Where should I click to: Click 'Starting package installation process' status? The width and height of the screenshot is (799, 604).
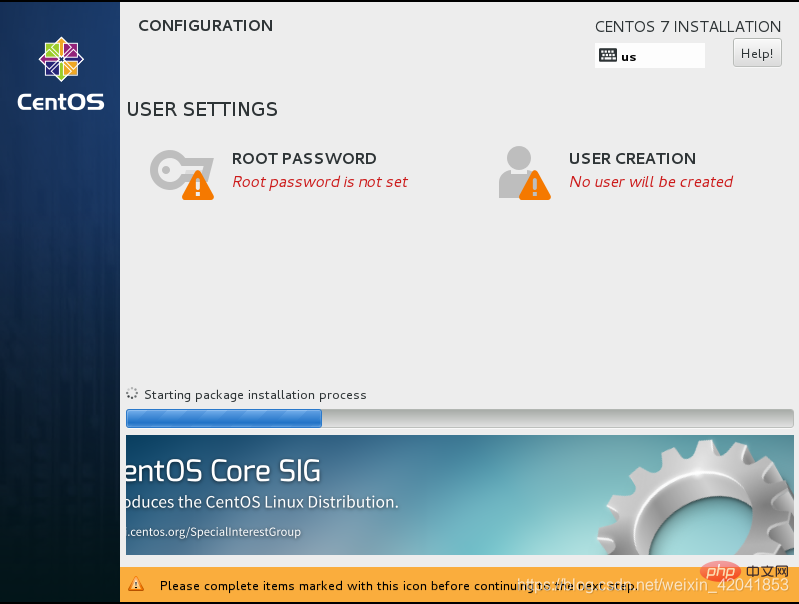pos(255,395)
